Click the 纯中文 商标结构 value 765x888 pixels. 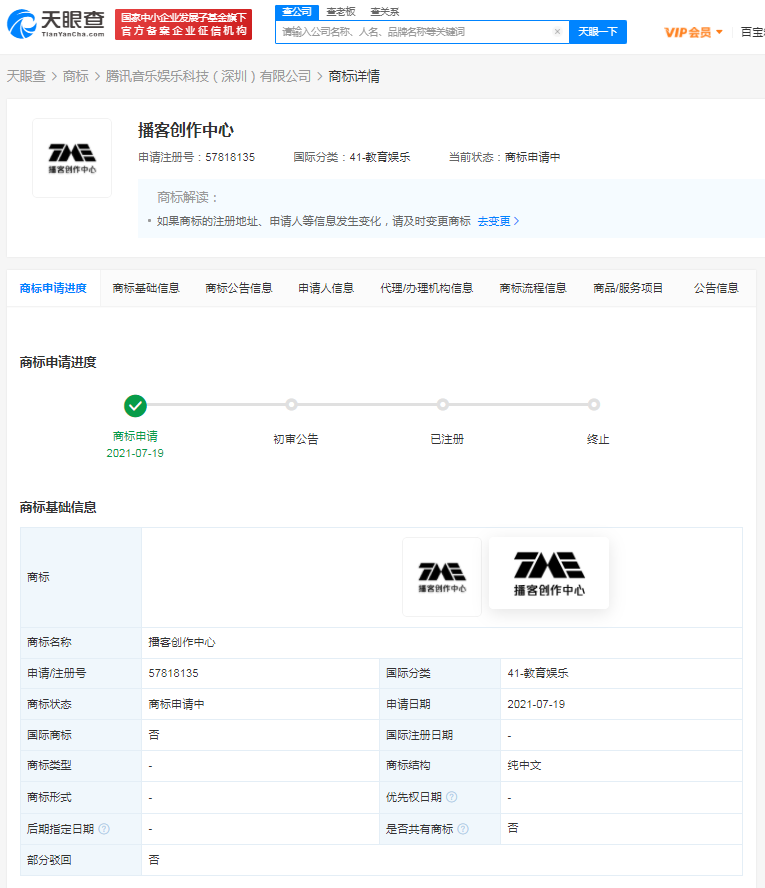[x=524, y=766]
